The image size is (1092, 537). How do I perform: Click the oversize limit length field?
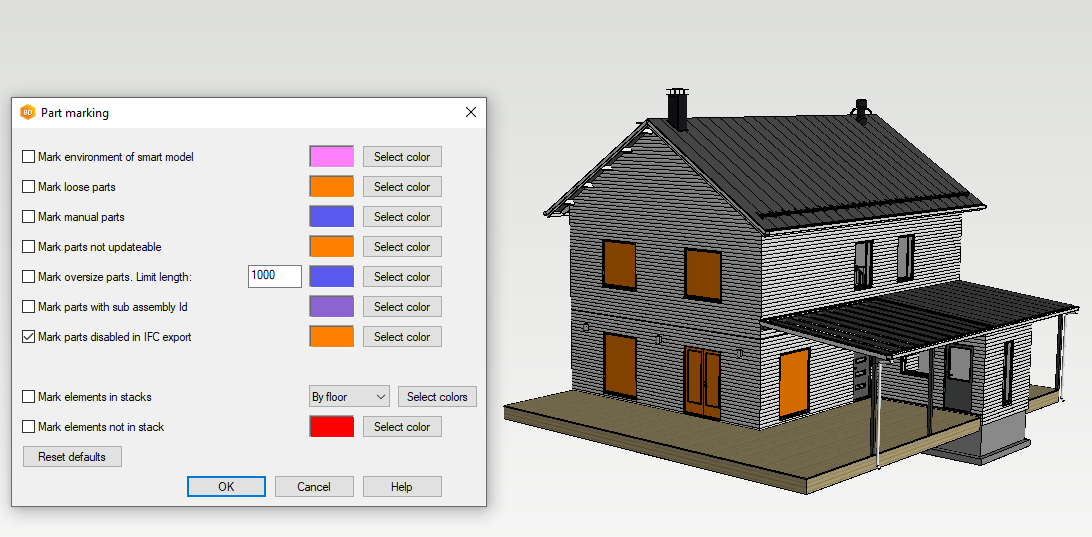pyautogui.click(x=274, y=276)
